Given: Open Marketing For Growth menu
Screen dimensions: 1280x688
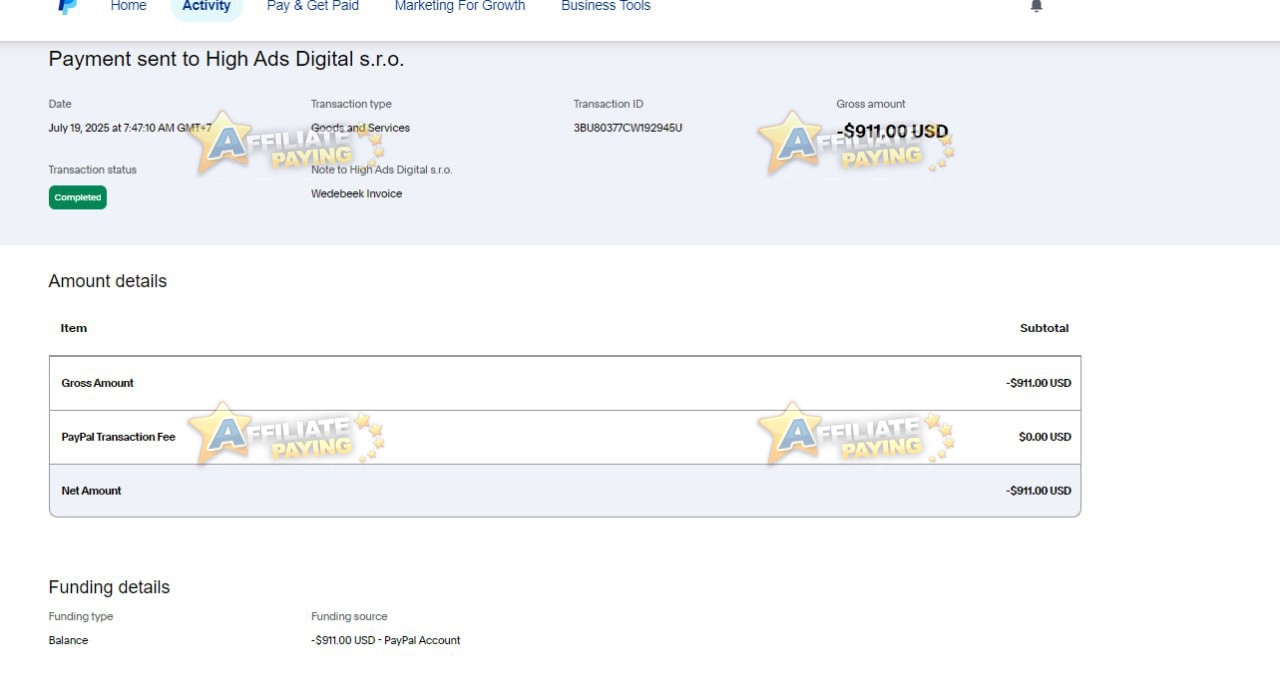Looking at the screenshot, I should (x=460, y=6).
